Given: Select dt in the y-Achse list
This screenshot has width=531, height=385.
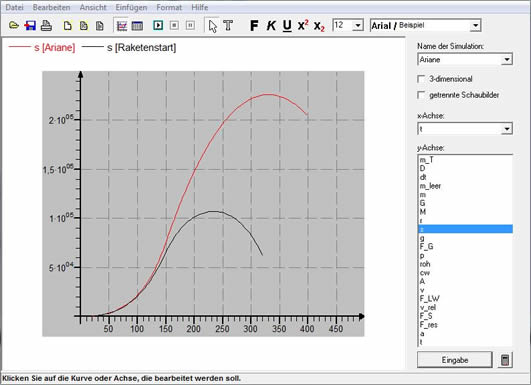Looking at the screenshot, I should coord(465,177).
